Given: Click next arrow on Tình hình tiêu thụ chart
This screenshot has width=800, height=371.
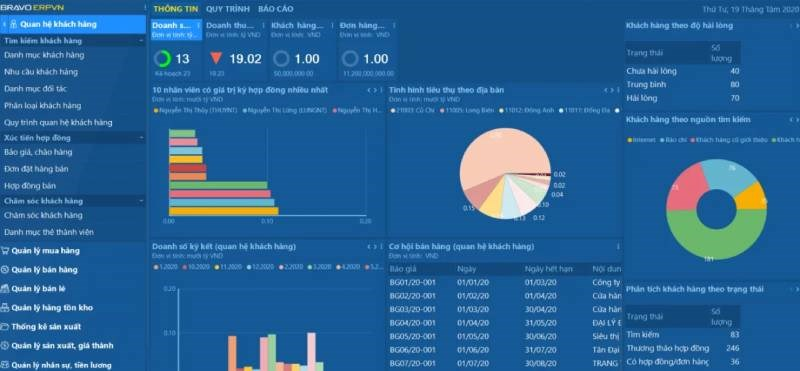Looking at the screenshot, I should (x=612, y=90).
